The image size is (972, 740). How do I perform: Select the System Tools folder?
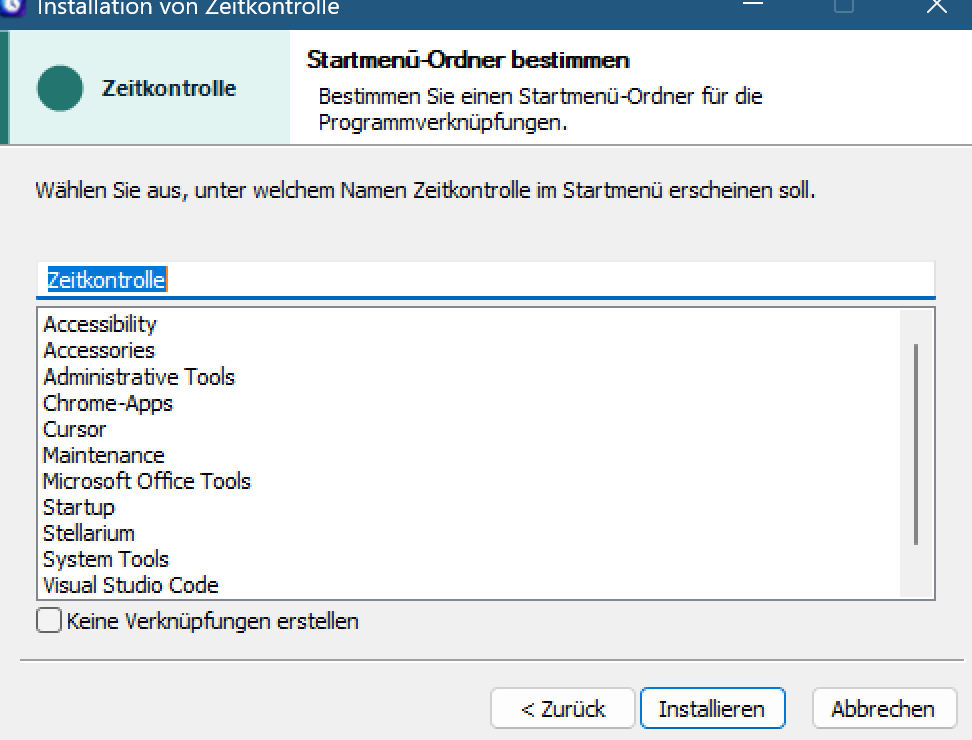(x=106, y=560)
